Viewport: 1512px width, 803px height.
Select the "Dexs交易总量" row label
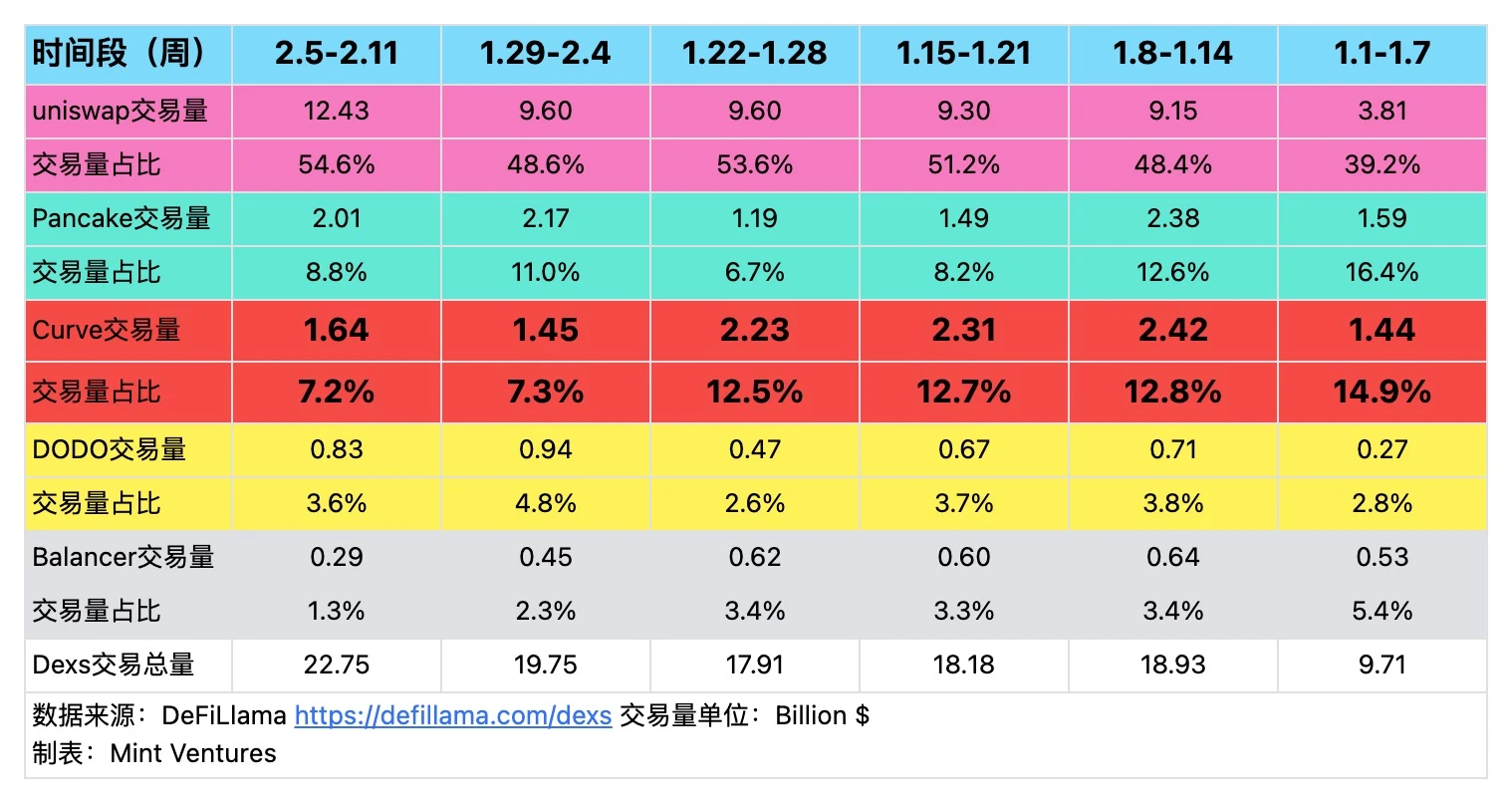coord(114,665)
